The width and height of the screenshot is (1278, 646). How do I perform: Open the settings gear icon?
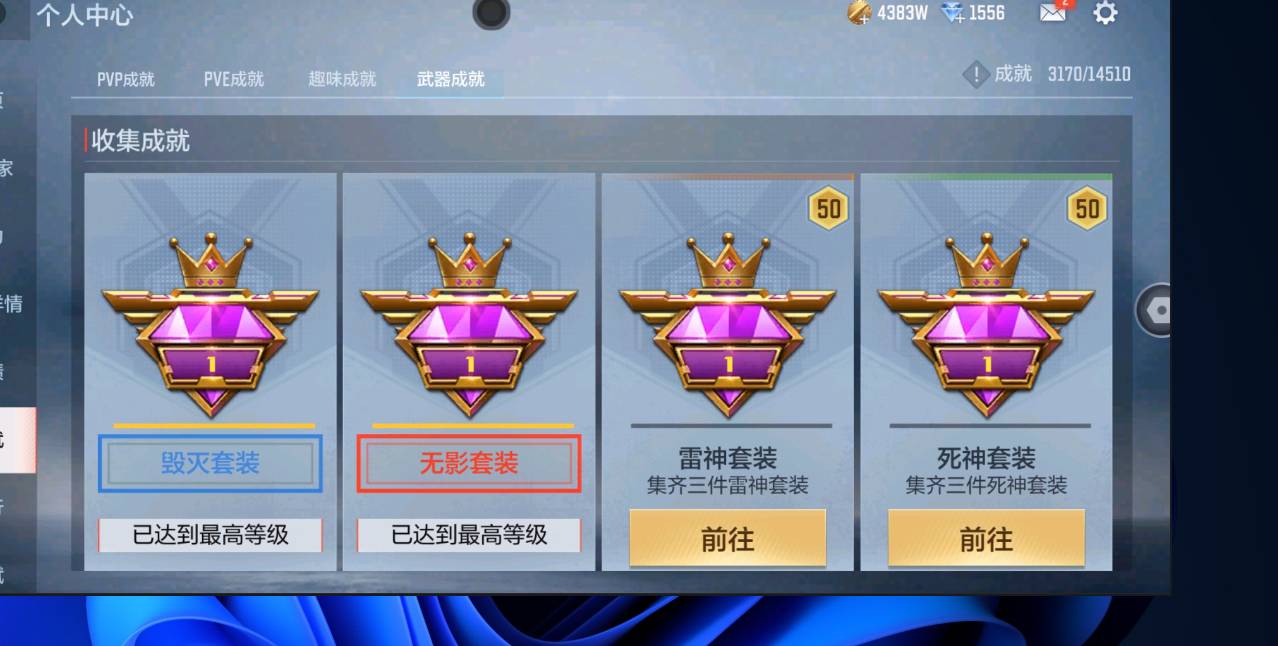[x=1105, y=13]
